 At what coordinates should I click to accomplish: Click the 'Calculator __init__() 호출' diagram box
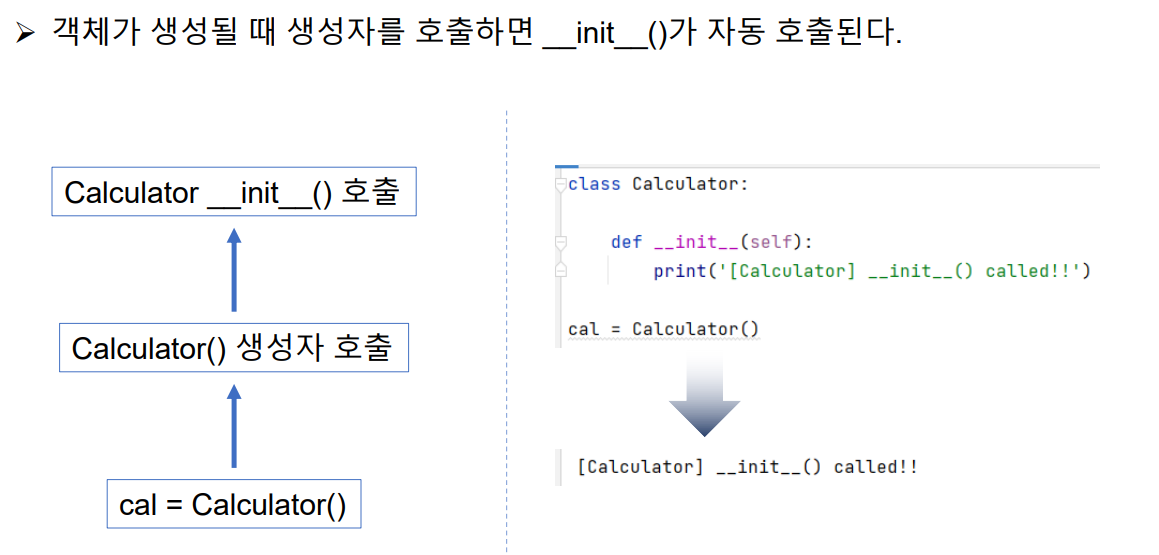coord(234,192)
